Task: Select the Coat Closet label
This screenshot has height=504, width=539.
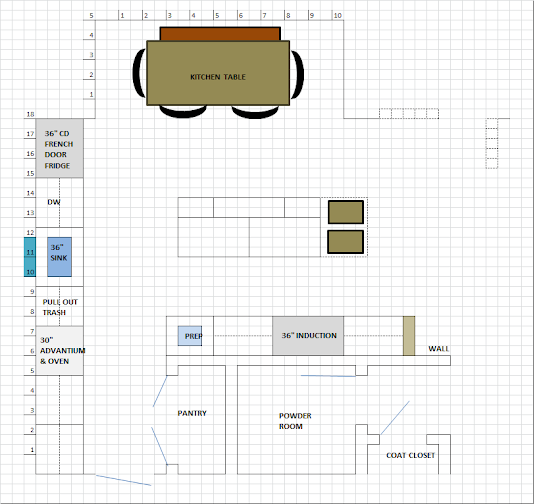Action: (x=410, y=455)
